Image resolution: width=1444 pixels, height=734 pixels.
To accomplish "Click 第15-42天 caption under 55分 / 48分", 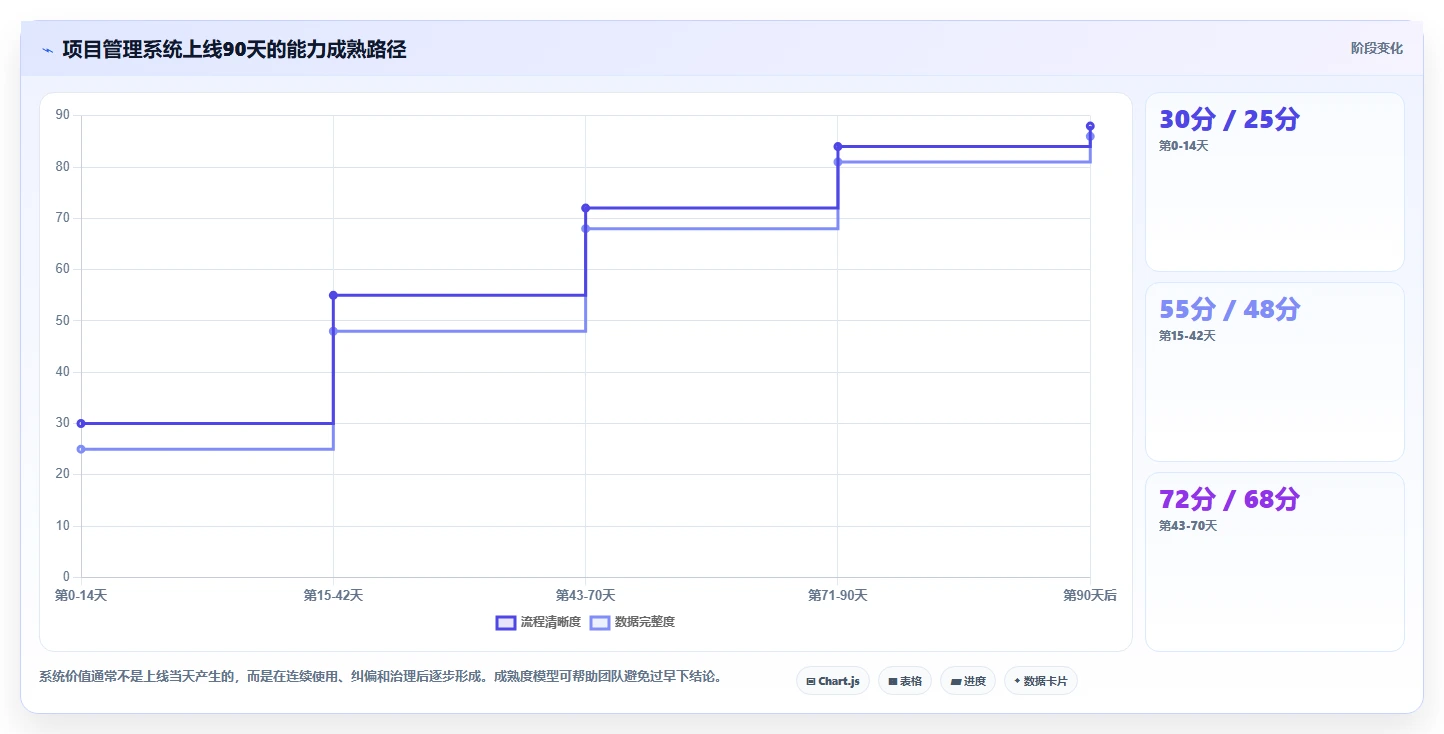I will pos(1187,336).
